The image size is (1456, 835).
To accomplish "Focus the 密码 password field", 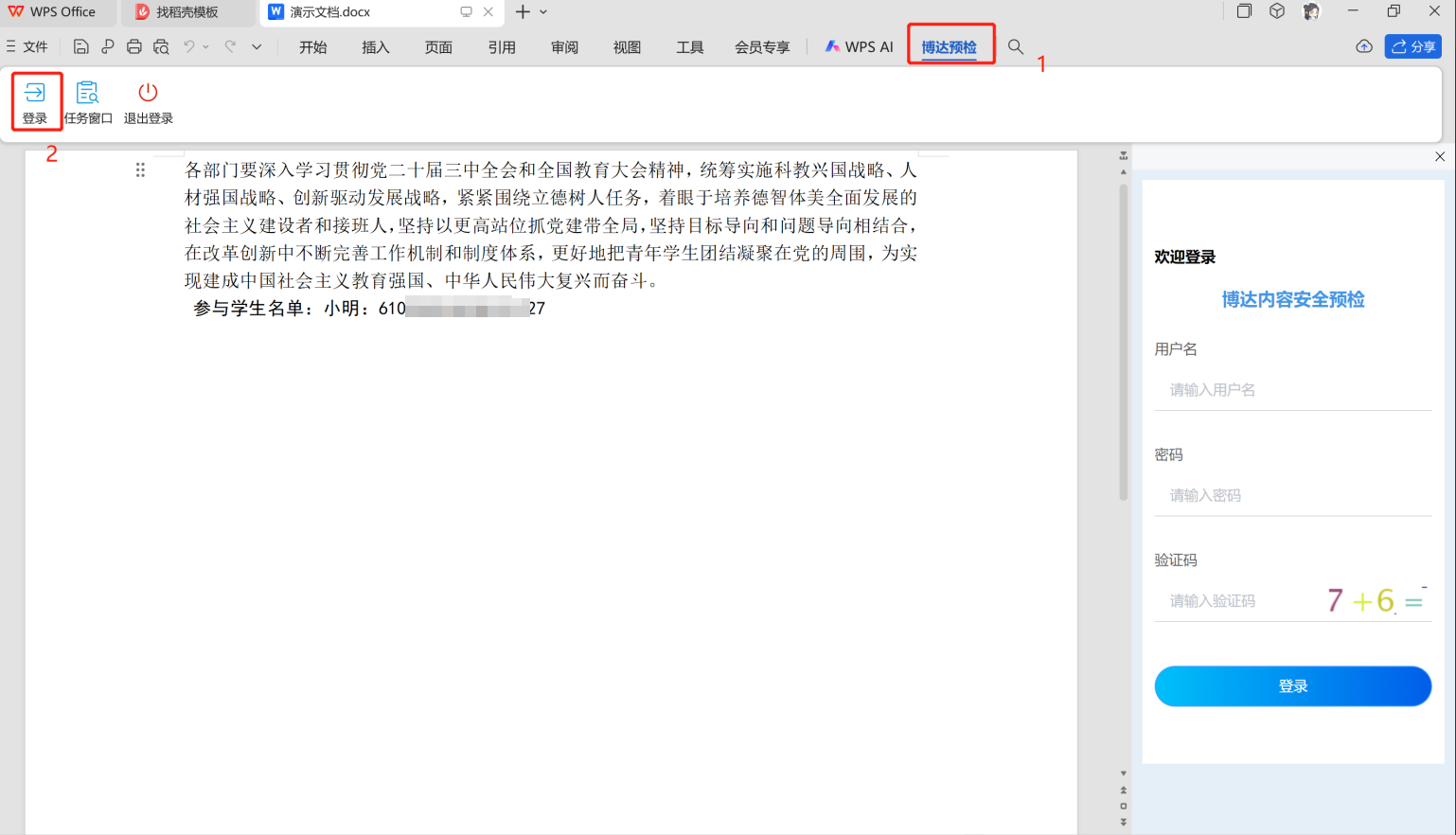I will click(x=1292, y=495).
